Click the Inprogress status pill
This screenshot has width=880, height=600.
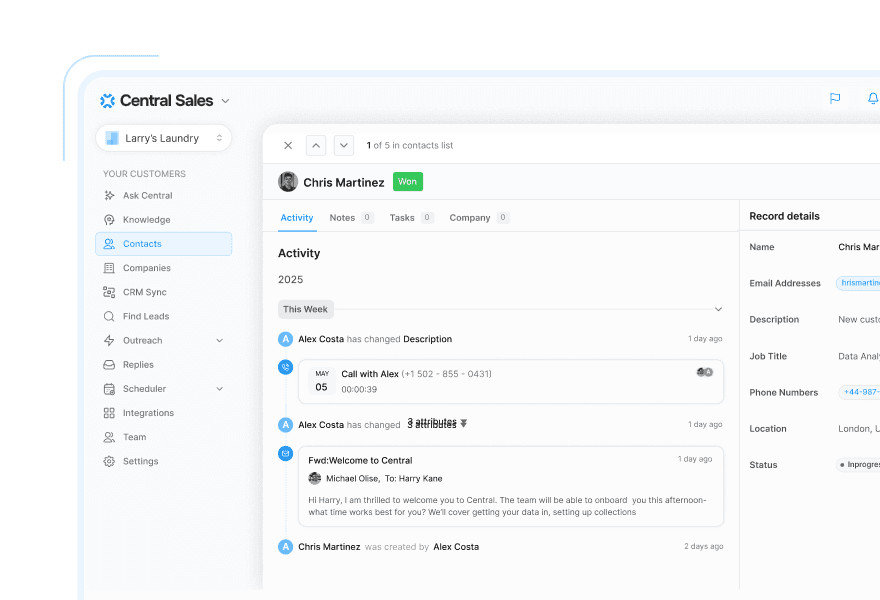(858, 465)
